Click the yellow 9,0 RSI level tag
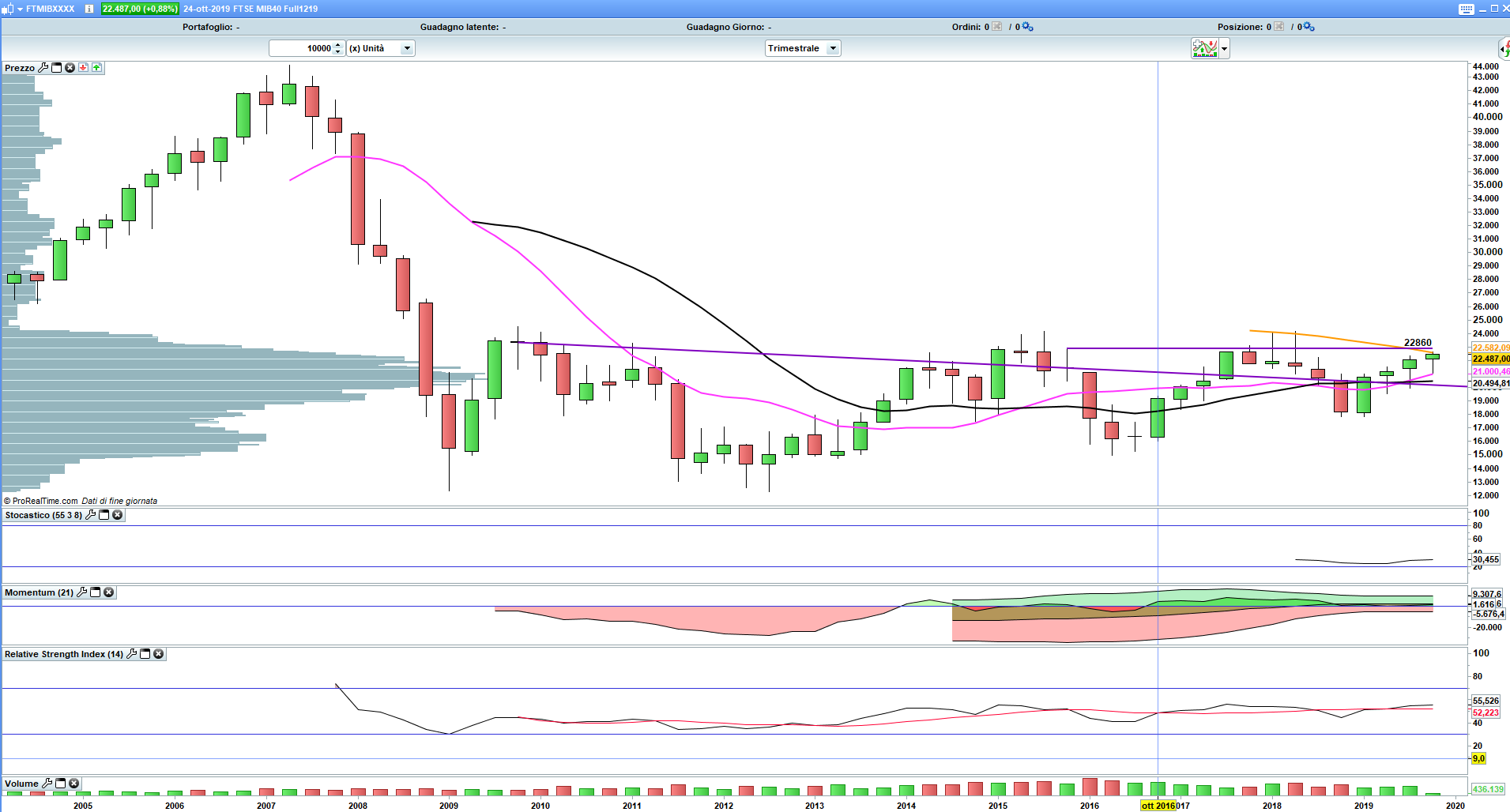The height and width of the screenshot is (812, 1510). [x=1478, y=758]
